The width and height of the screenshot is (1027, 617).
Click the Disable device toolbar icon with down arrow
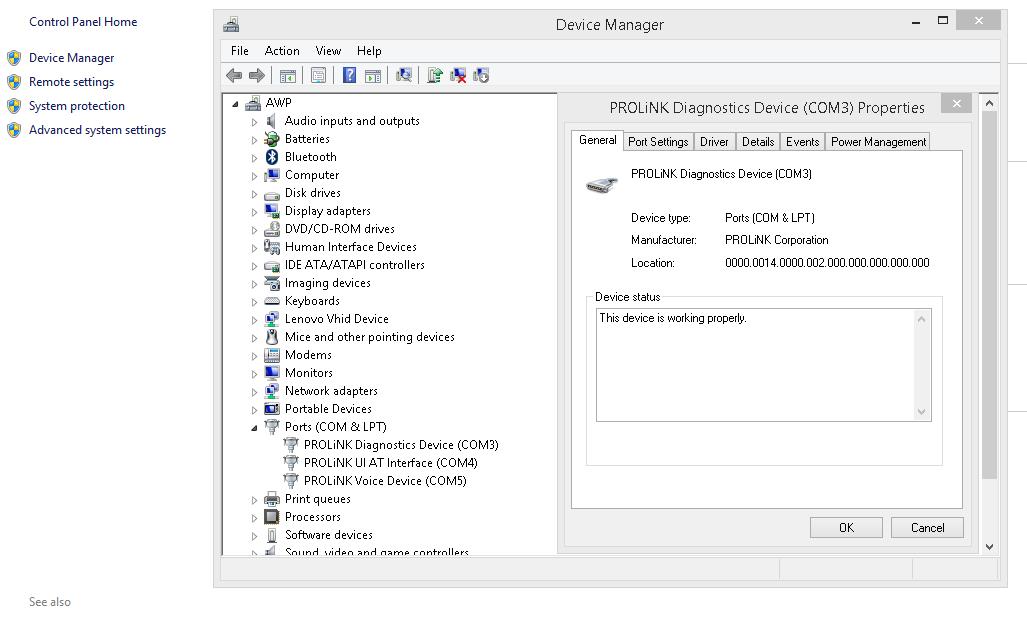click(481, 75)
